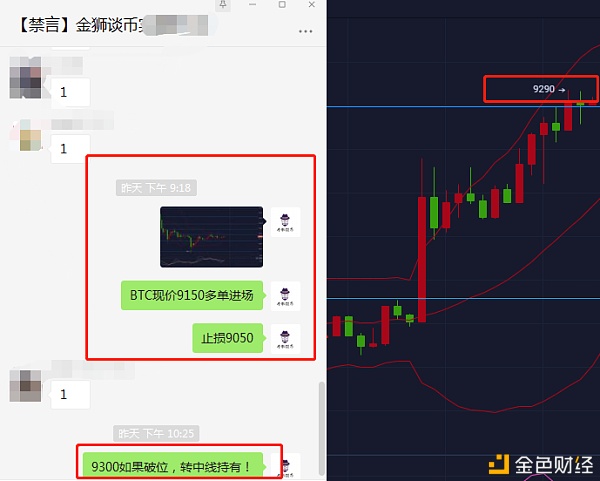Click avatar next to 止损9050 message
Viewport: 600px width, 481px height.
tap(285, 339)
